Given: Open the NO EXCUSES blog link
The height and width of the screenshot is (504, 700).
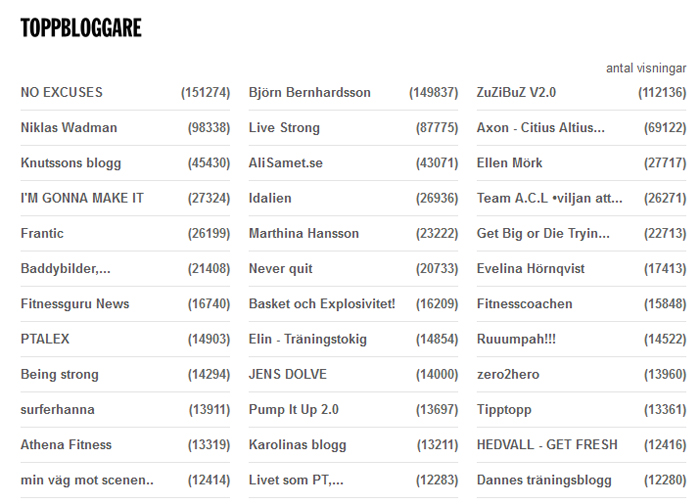Looking at the screenshot, I should 61,93.
